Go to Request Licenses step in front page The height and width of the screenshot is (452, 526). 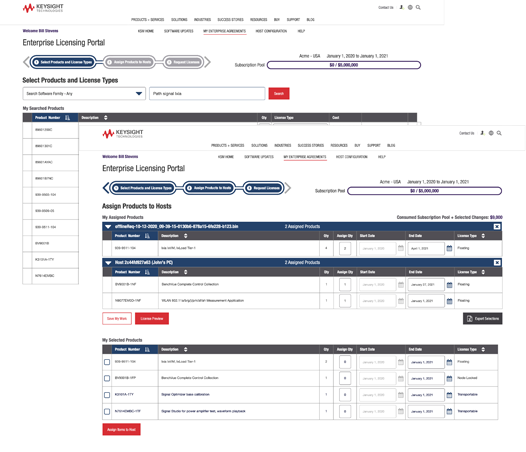click(263, 188)
